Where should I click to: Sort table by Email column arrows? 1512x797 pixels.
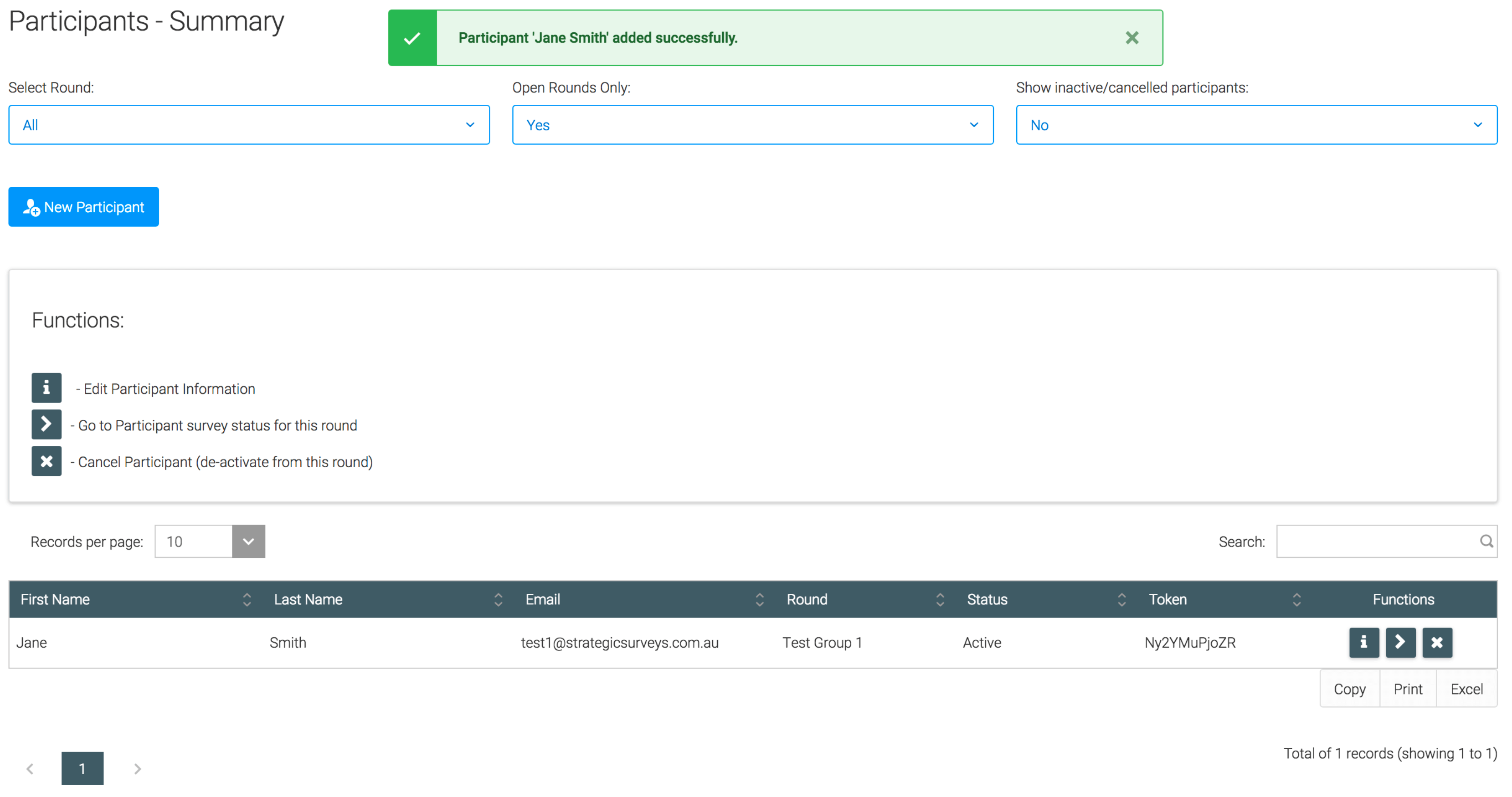760,599
